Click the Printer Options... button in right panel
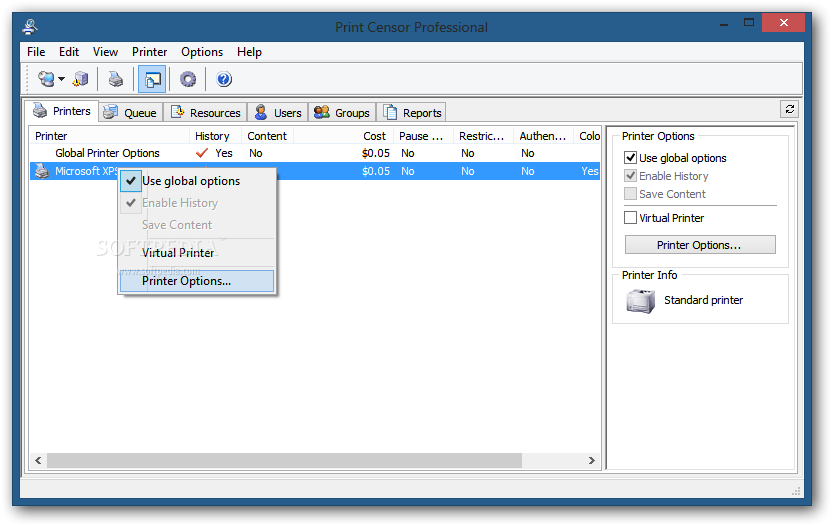 (700, 245)
